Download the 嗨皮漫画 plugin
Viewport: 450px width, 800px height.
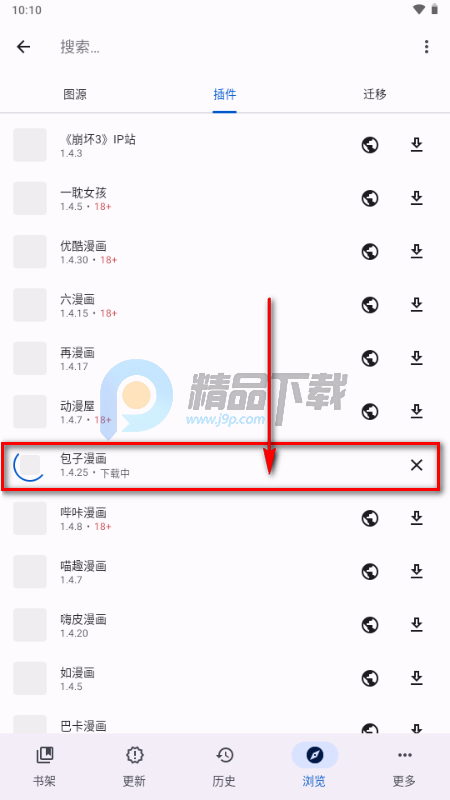(x=417, y=624)
